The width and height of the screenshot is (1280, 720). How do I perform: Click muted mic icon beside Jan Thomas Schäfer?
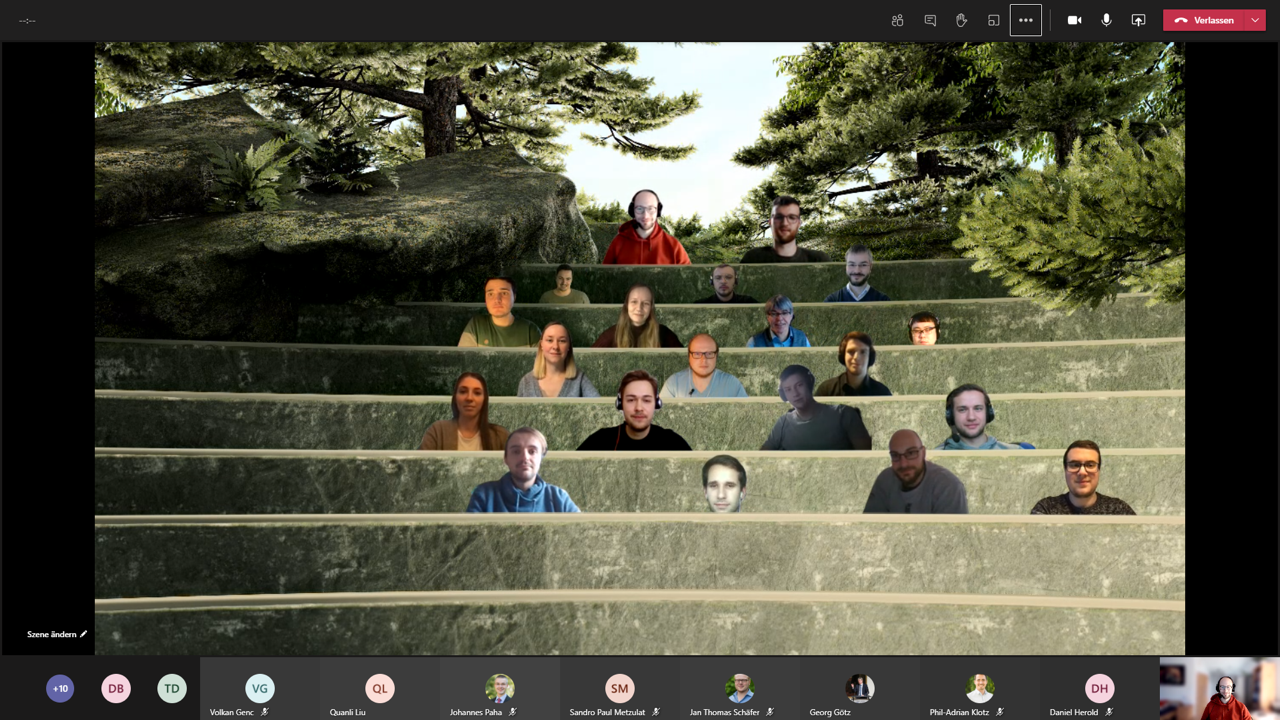click(770, 712)
